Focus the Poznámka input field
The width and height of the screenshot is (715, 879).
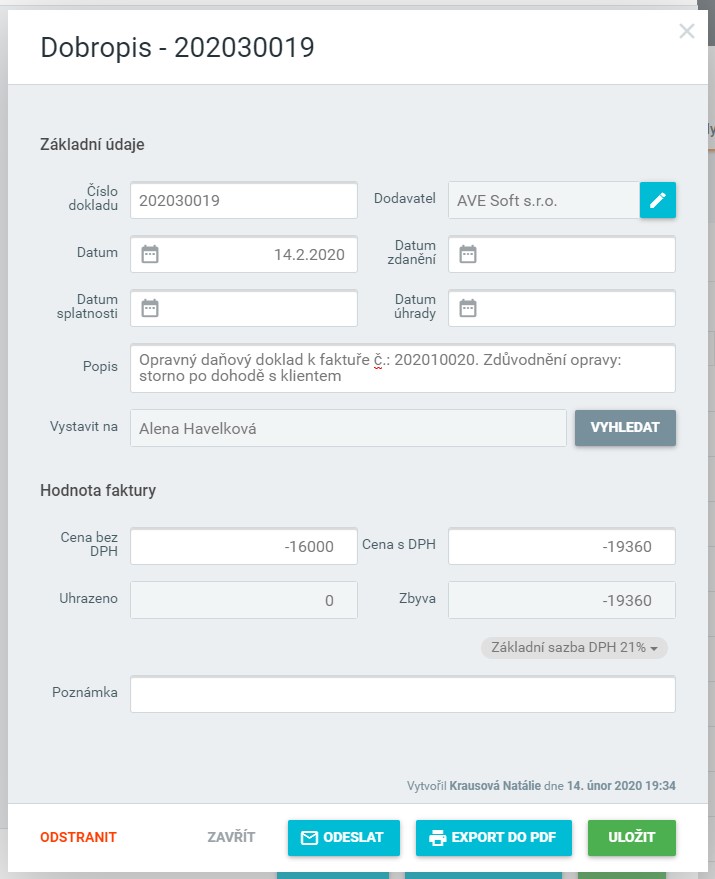[402, 694]
